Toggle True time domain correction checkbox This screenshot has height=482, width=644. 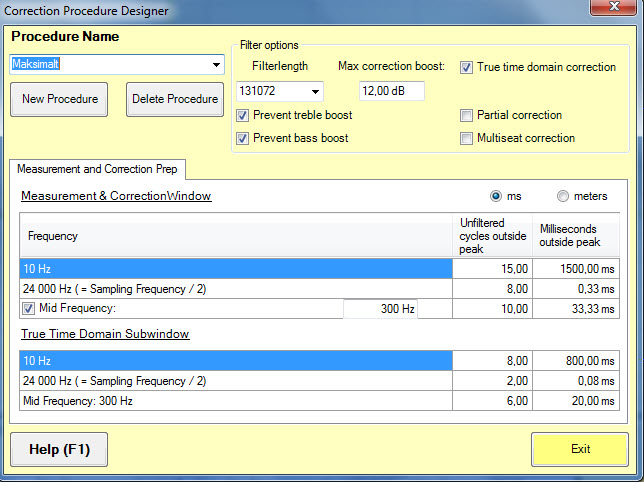466,67
